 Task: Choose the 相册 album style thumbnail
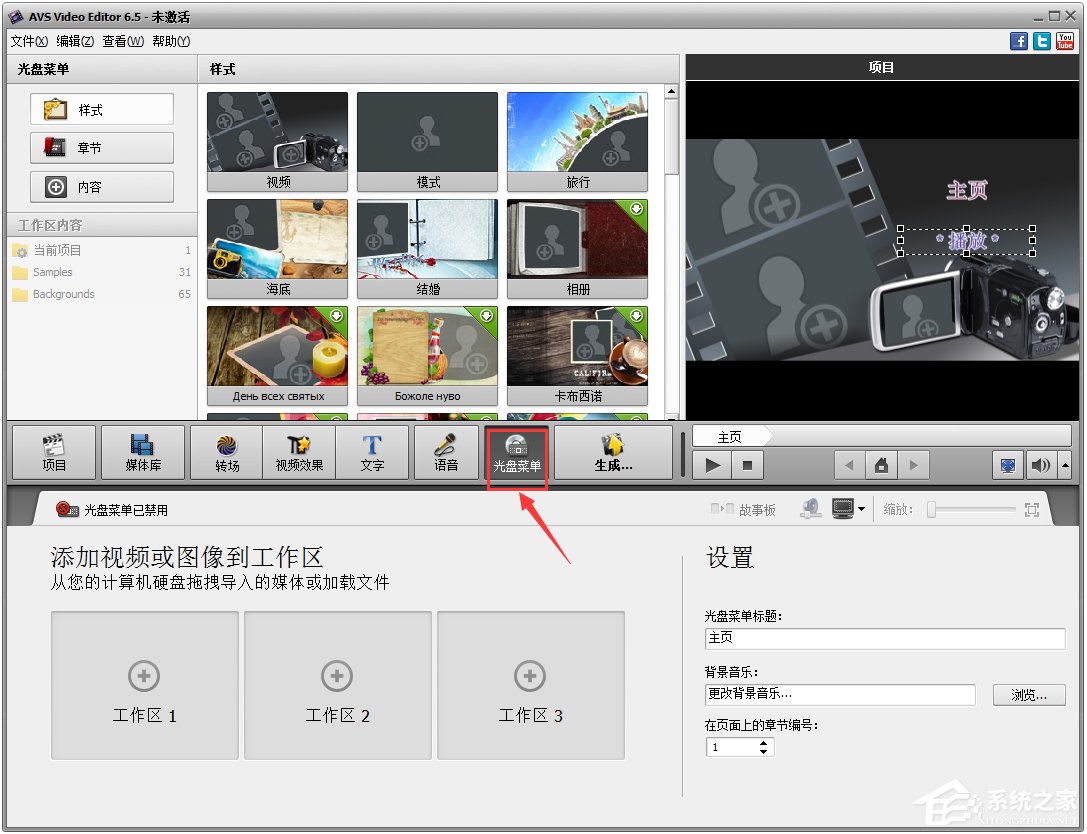pos(577,249)
